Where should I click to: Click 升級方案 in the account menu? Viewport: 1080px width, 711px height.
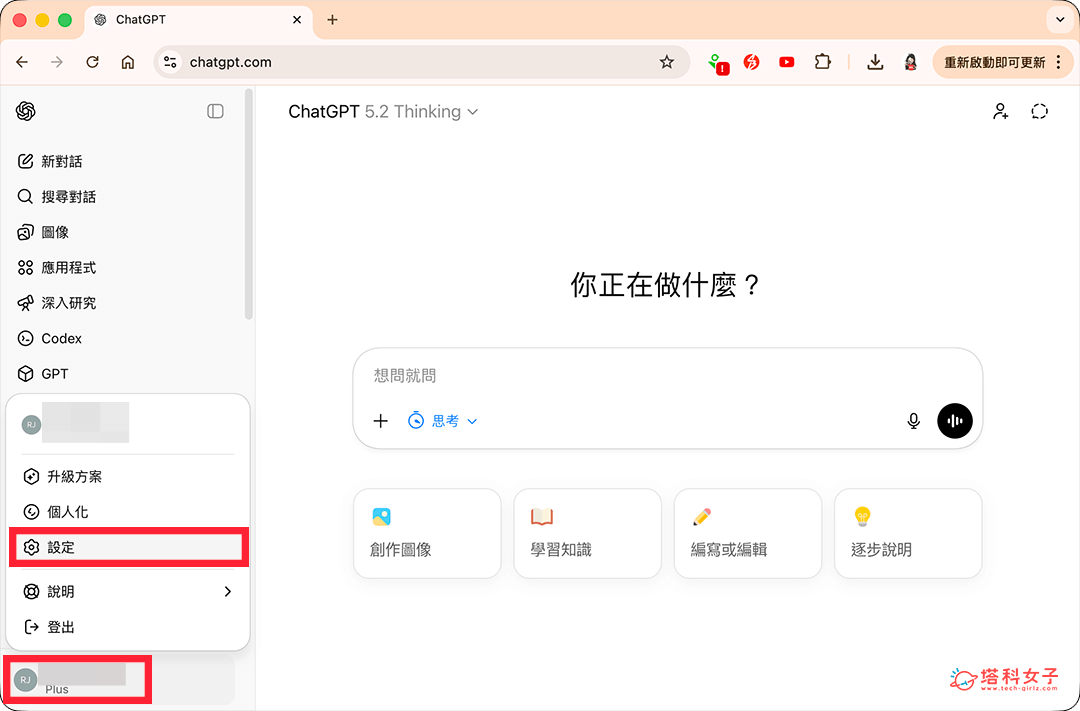pos(71,476)
